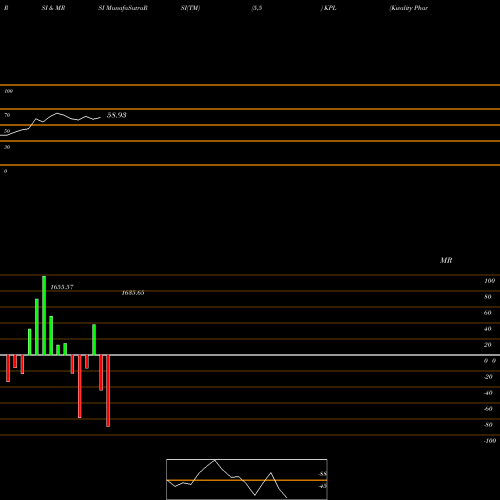
Task: Open the mini chart thumbnail at bottom
Action: (x=247, y=479)
